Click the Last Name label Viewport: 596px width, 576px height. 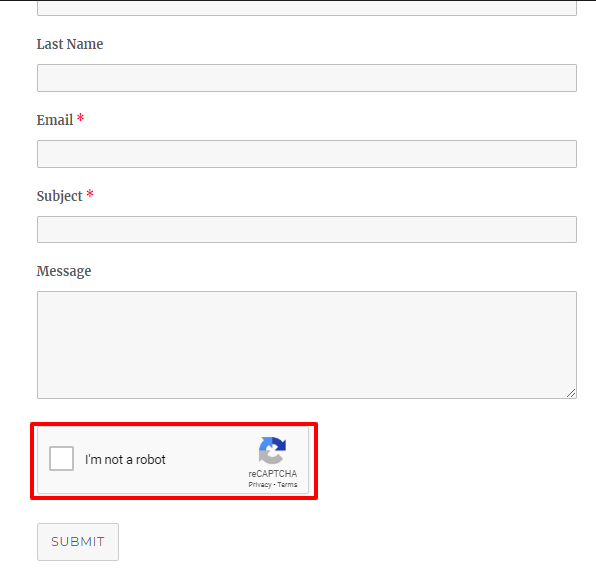pyautogui.click(x=70, y=44)
